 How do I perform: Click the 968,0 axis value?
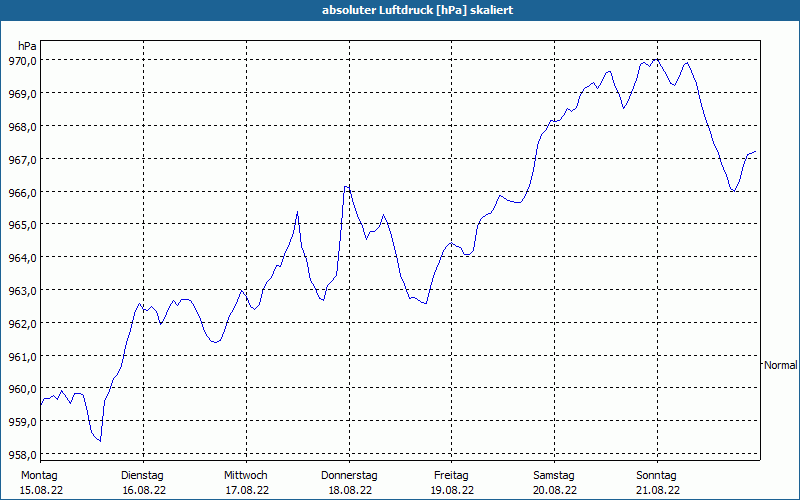tap(22, 127)
